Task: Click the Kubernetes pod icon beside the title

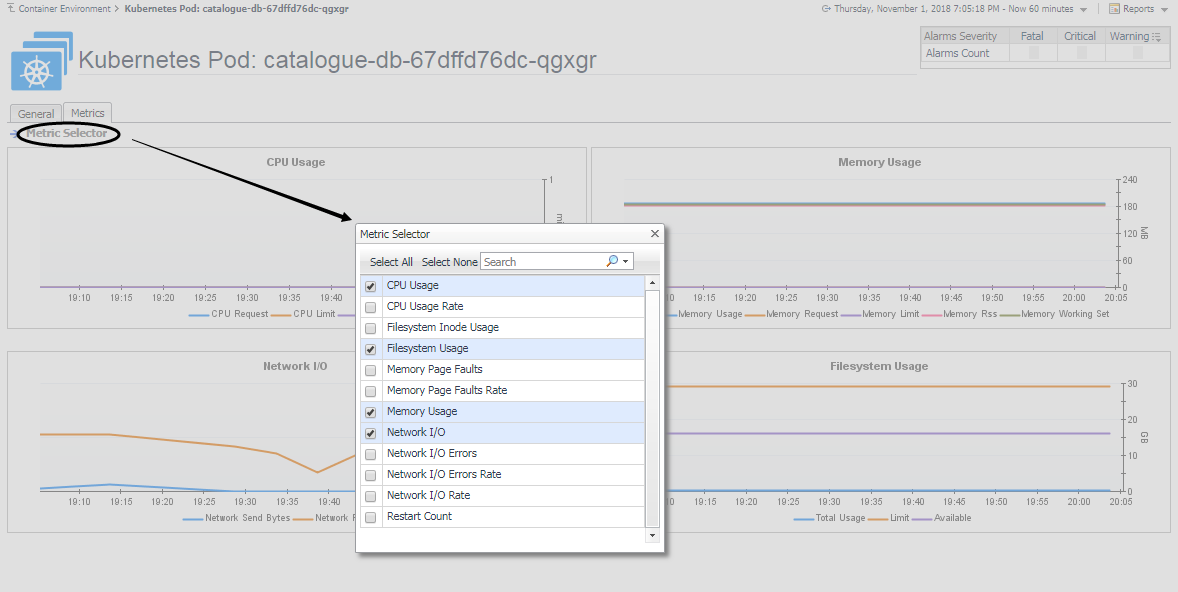Action: (42, 61)
